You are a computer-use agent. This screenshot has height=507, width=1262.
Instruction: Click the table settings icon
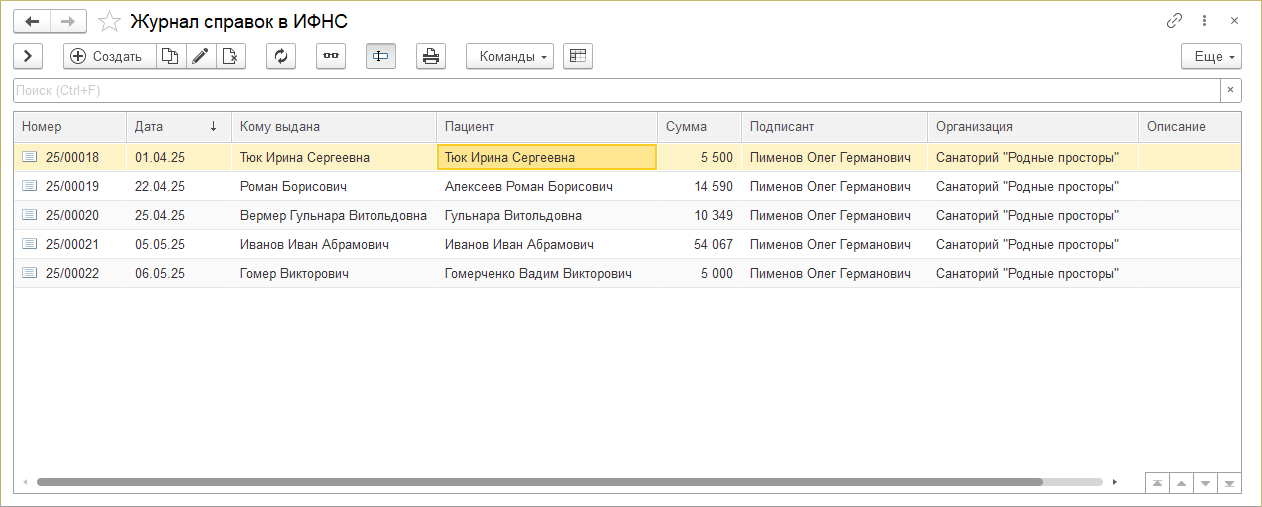coord(578,57)
